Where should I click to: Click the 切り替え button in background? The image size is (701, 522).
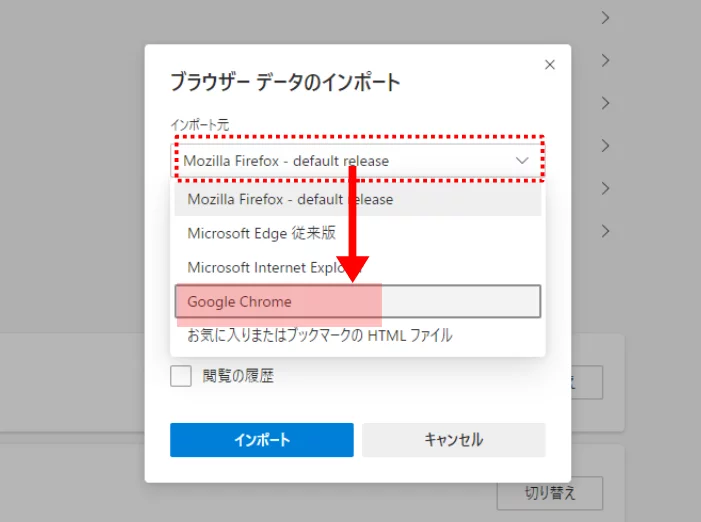[x=549, y=493]
